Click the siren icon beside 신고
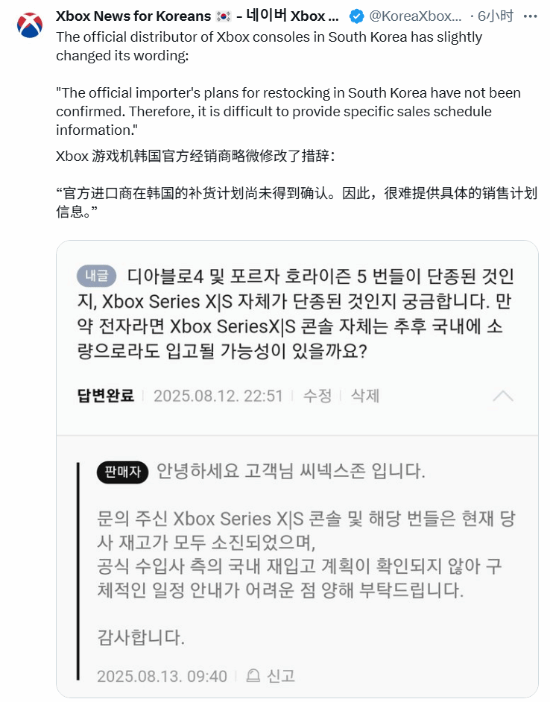The height and width of the screenshot is (702, 550). coord(253,675)
